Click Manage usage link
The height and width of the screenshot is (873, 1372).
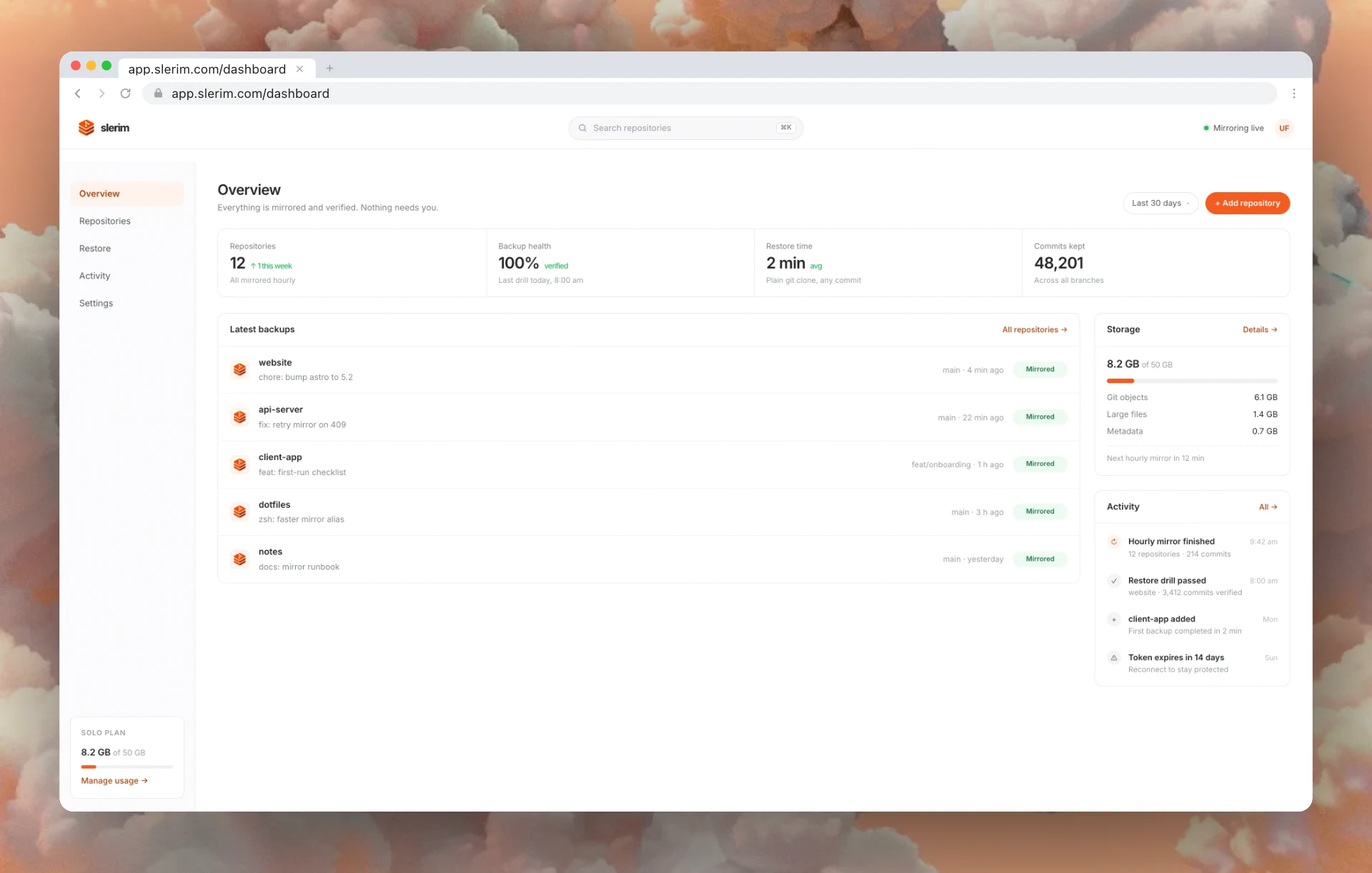[114, 781]
